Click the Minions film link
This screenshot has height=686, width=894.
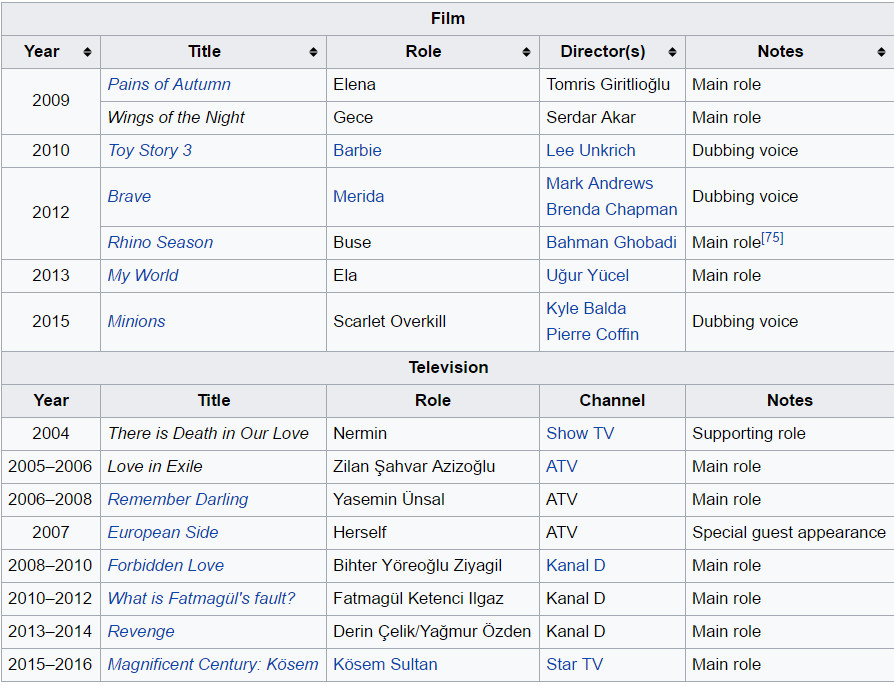[x=136, y=322]
